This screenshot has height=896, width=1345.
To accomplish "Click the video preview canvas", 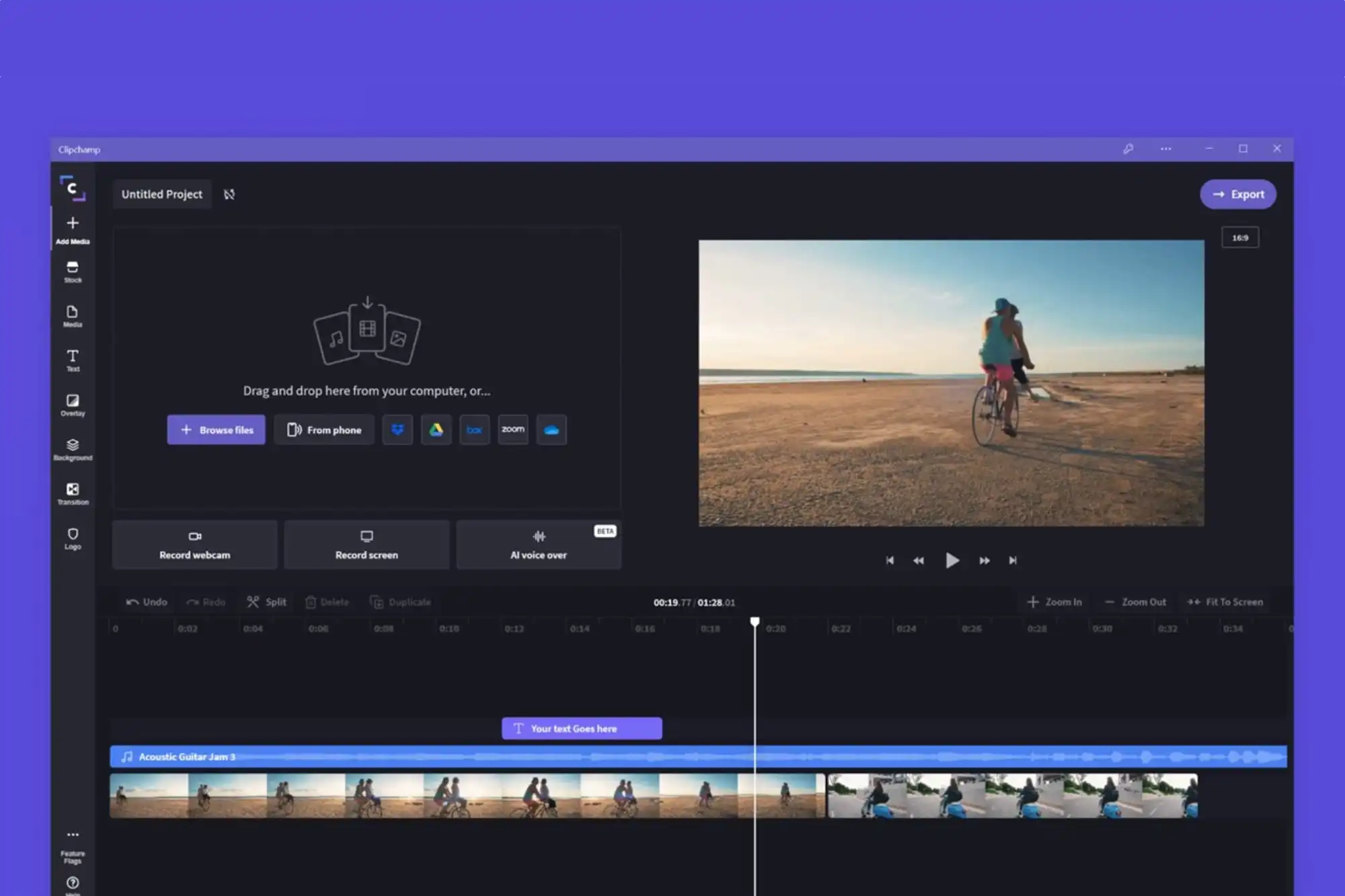I will 951,383.
